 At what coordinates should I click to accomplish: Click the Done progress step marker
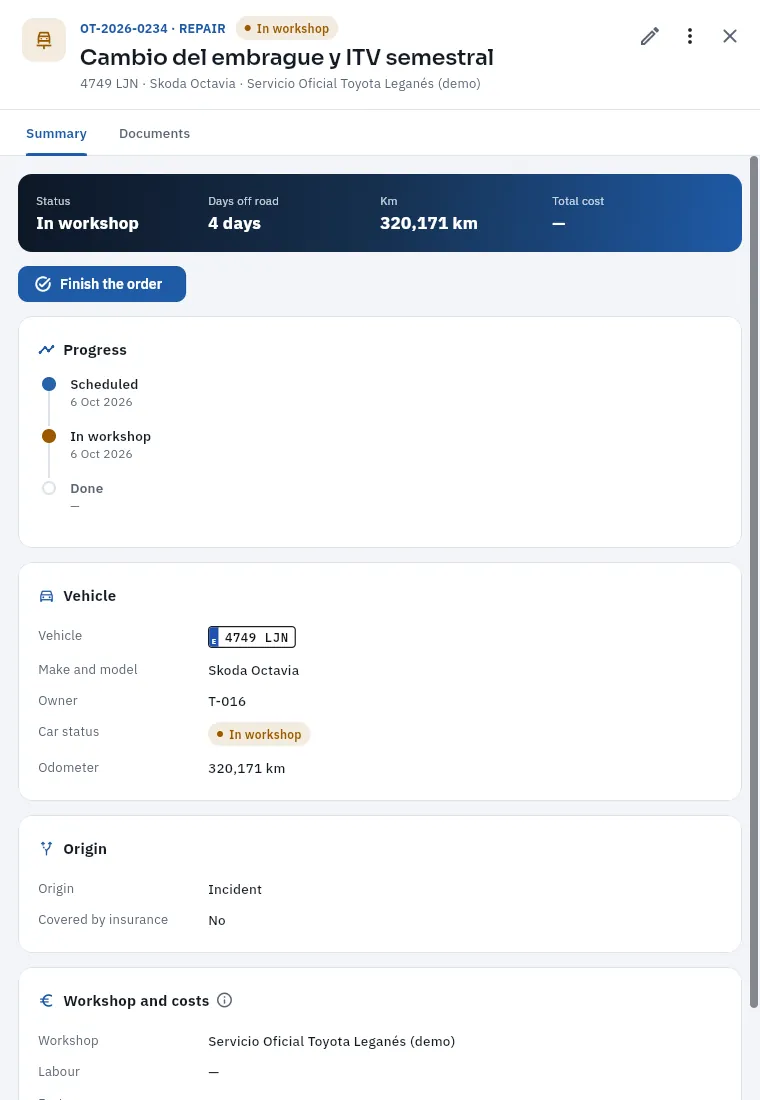tap(49, 488)
